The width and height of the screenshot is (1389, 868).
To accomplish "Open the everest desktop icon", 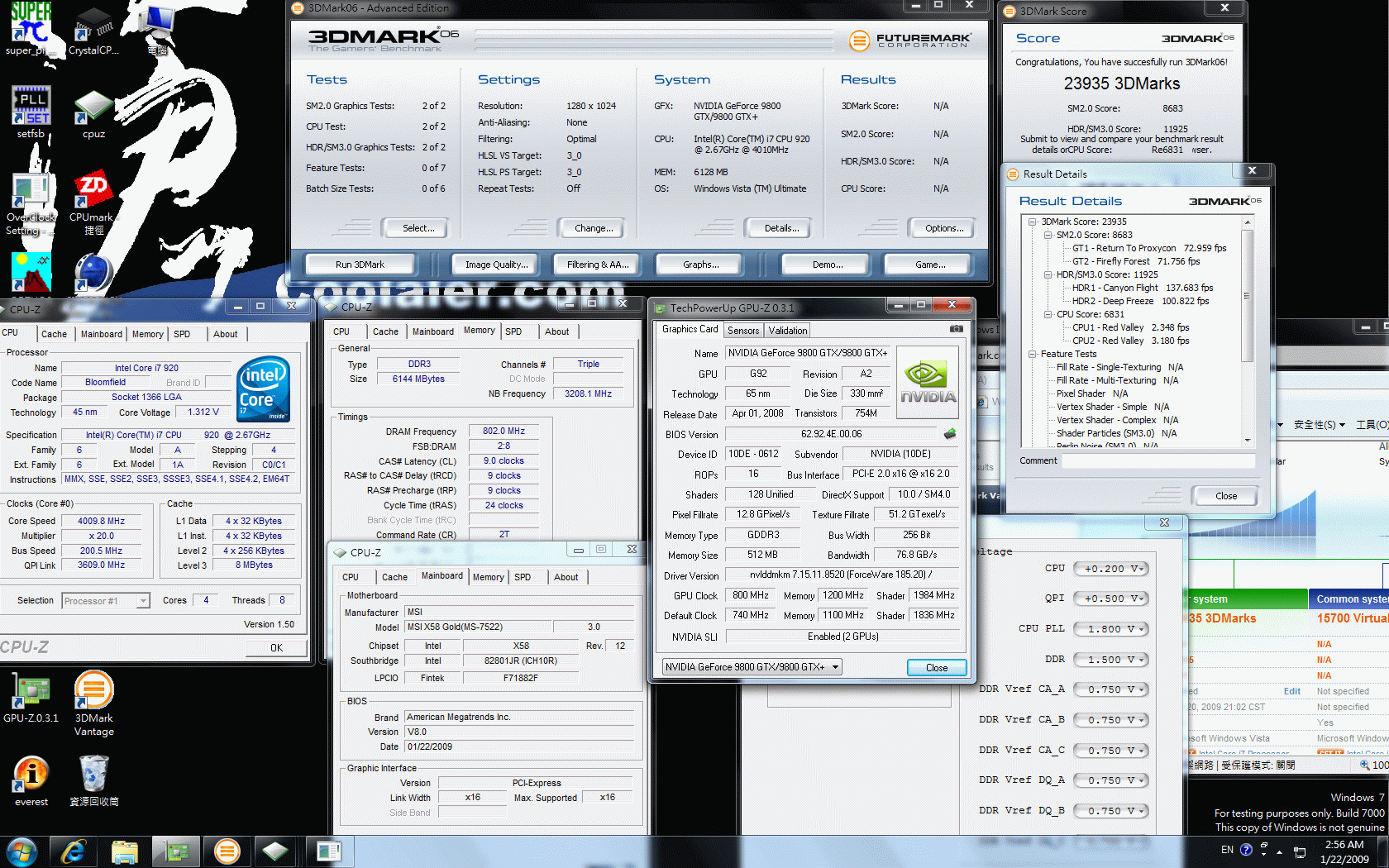I will click(x=31, y=782).
